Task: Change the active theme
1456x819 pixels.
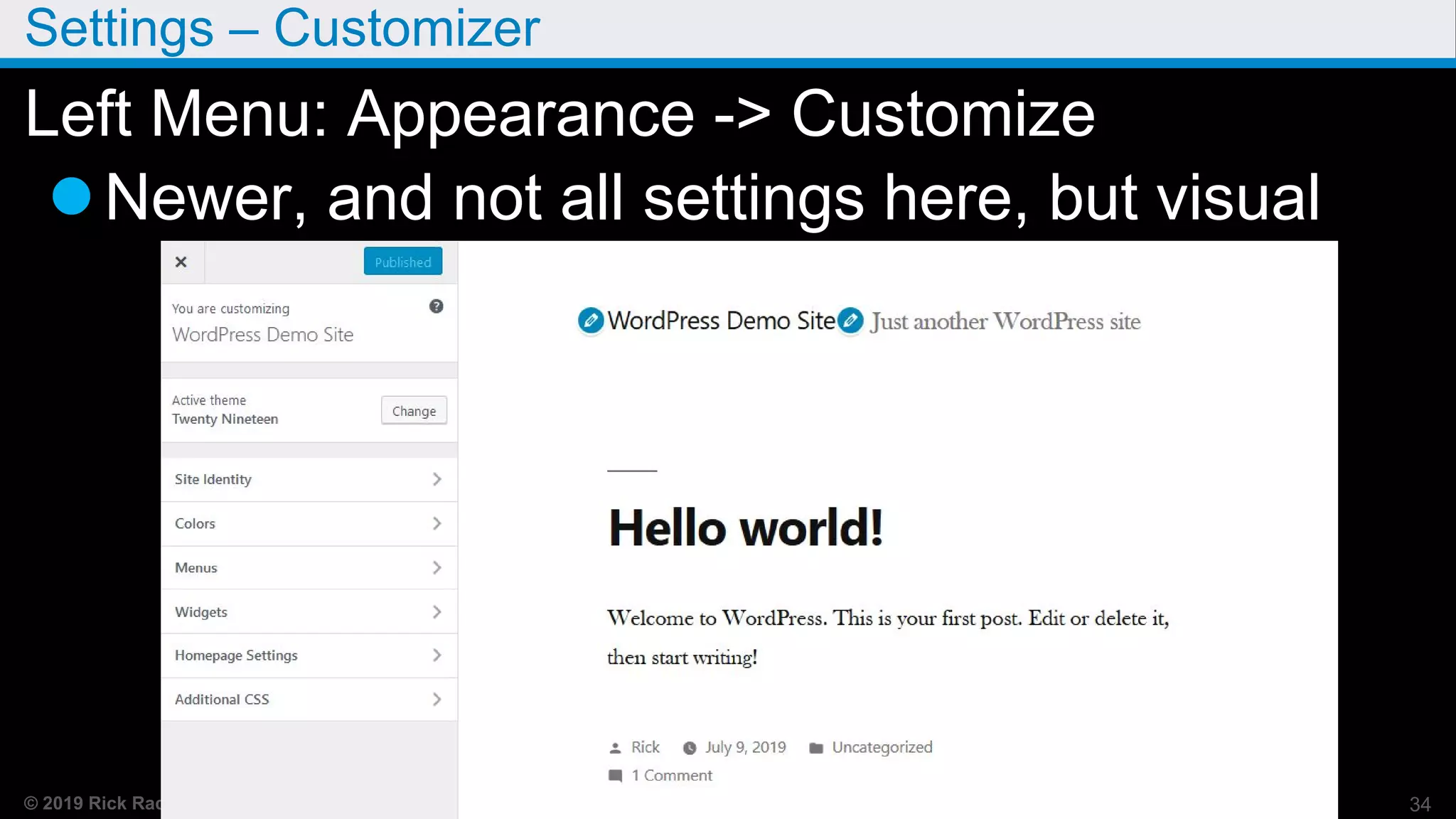Action: tap(414, 411)
